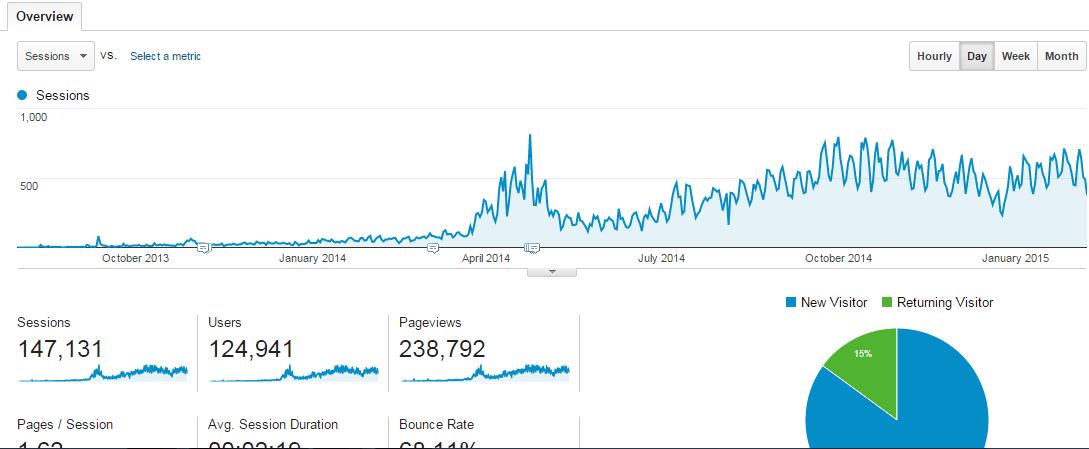Click the 1,000 y-axis label

[x=33, y=117]
